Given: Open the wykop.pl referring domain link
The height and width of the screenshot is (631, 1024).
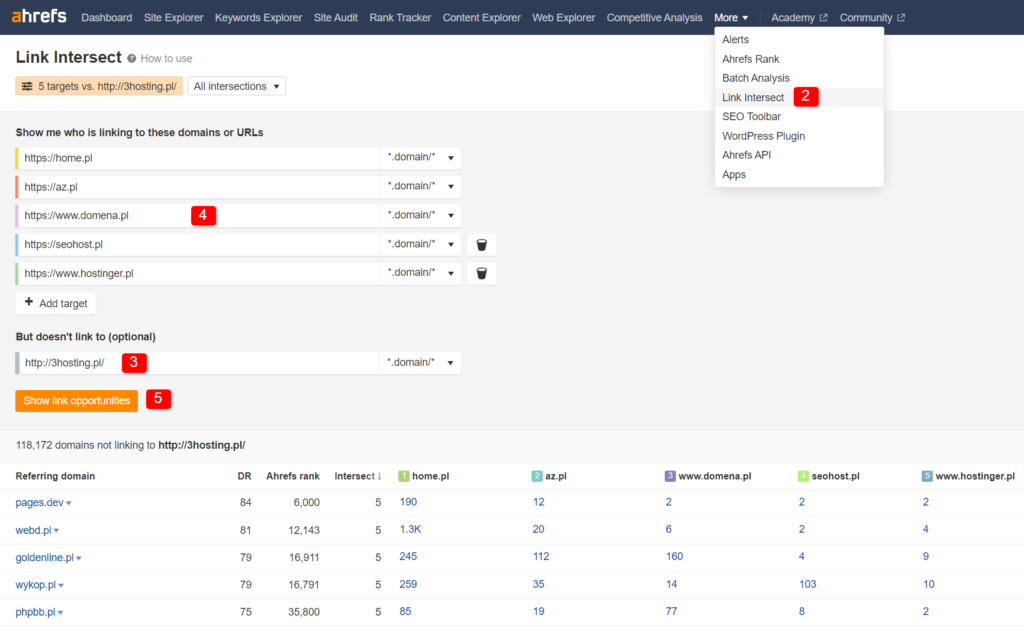Looking at the screenshot, I should [34, 585].
